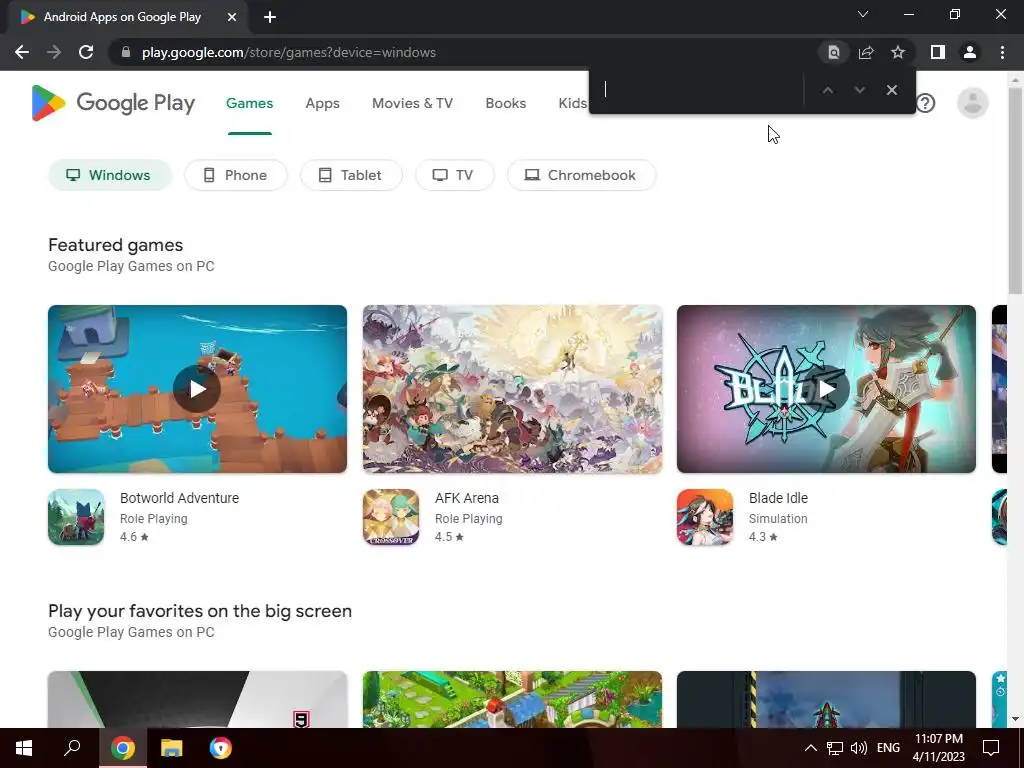Click the AFK Arena app icon
The width and height of the screenshot is (1024, 768).
pos(391,517)
